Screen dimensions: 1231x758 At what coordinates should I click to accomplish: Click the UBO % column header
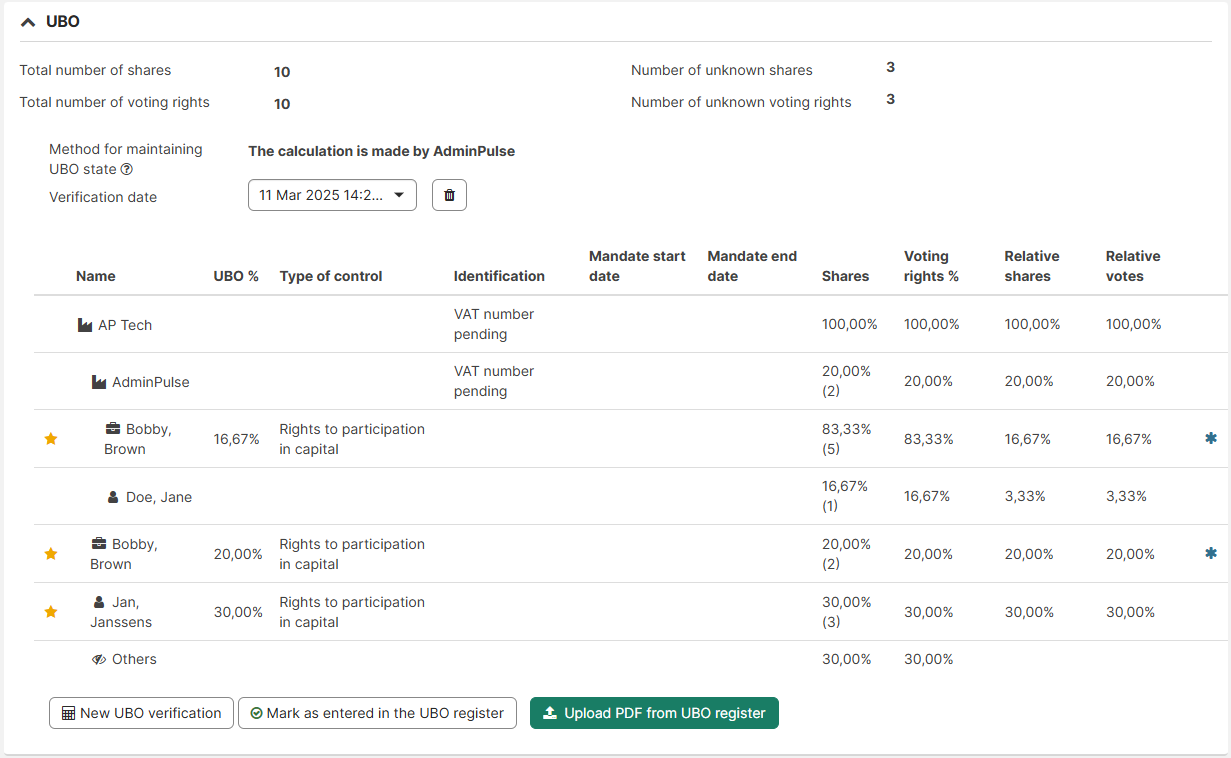pyautogui.click(x=236, y=276)
